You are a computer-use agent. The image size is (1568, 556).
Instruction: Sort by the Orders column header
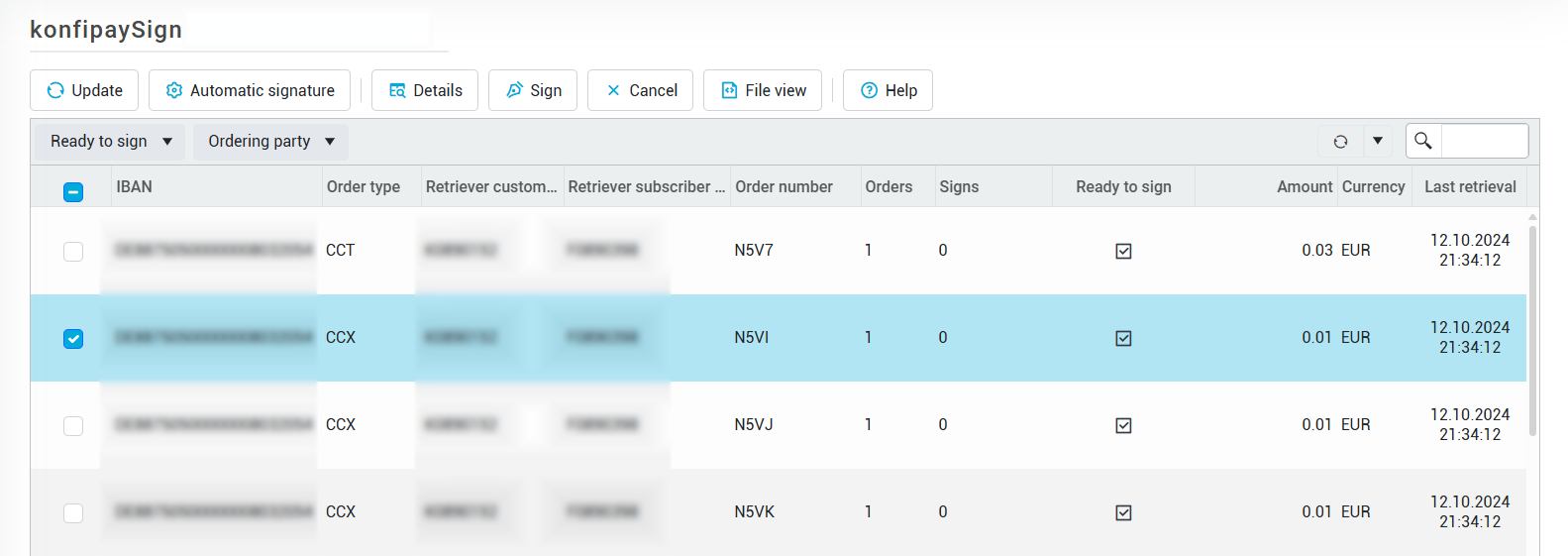click(897, 186)
